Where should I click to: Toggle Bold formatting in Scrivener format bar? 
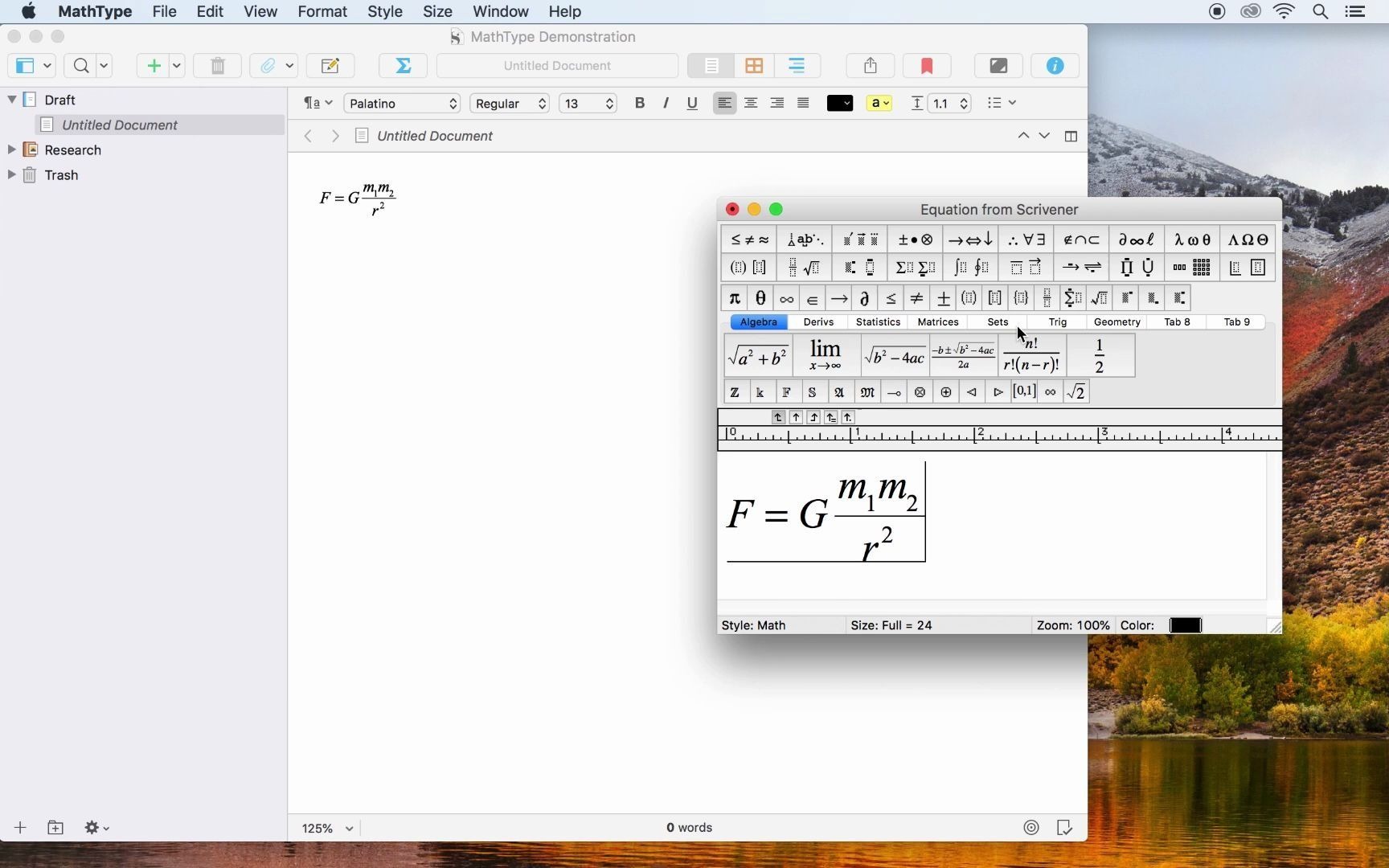640,103
